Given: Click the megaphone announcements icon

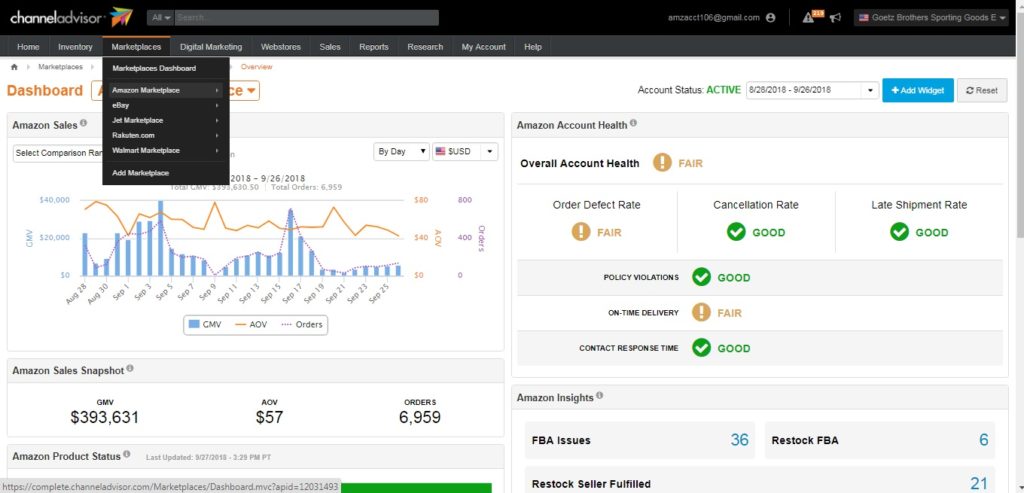Looking at the screenshot, I should 835,18.
